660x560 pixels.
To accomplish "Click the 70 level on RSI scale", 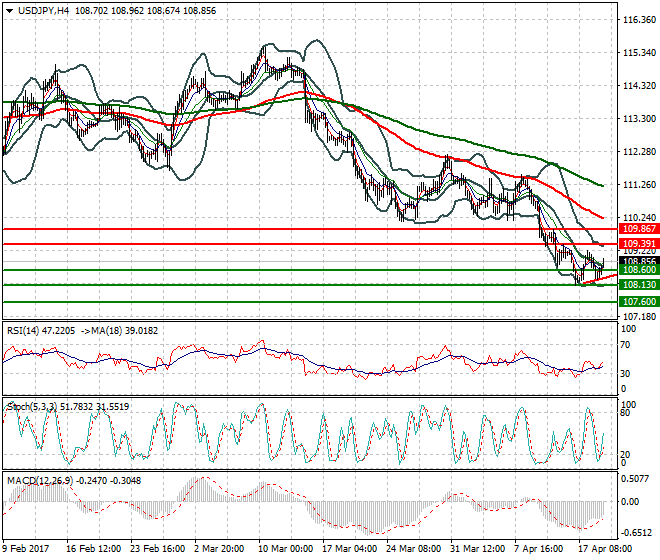I will click(x=626, y=345).
